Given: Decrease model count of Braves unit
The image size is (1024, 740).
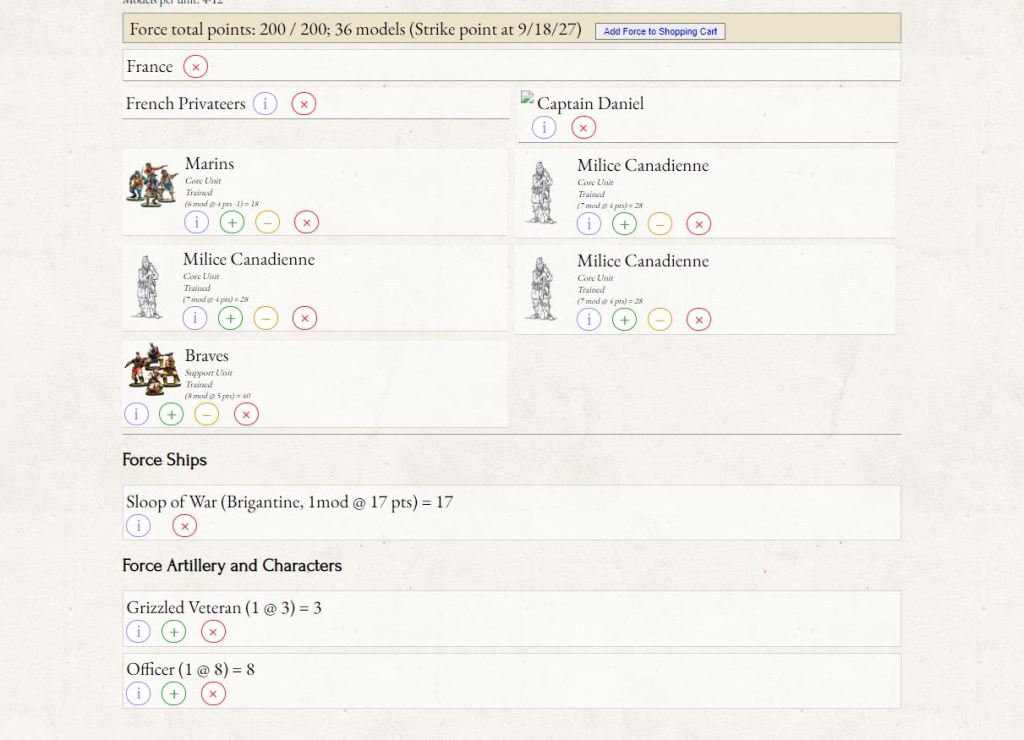Looking at the screenshot, I should [x=206, y=414].
